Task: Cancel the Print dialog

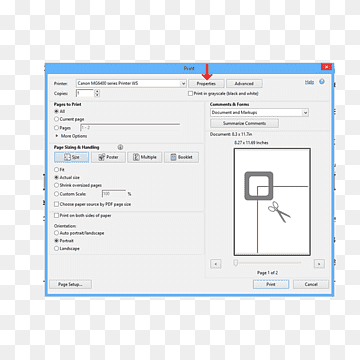Action: pos(311,284)
